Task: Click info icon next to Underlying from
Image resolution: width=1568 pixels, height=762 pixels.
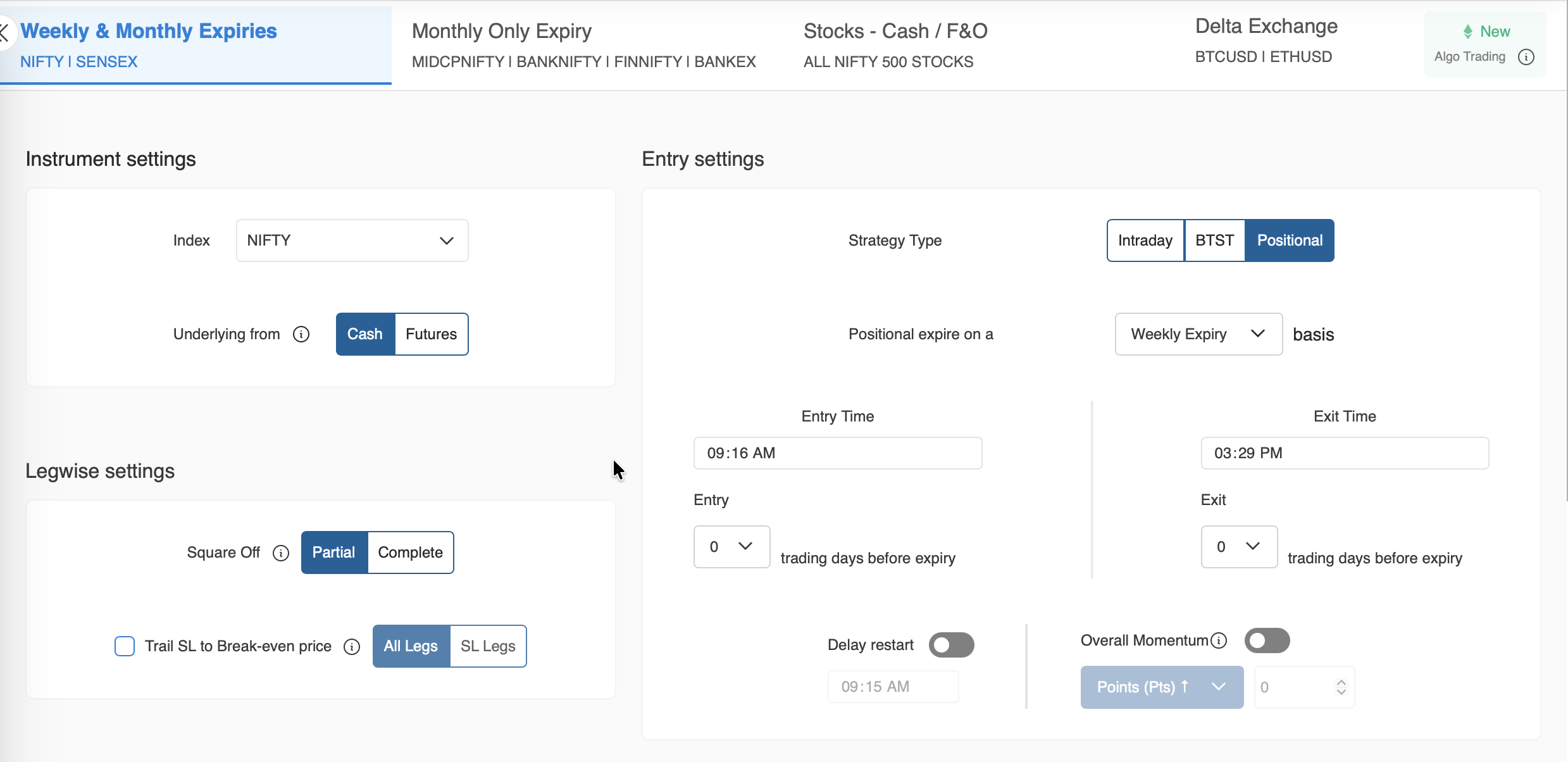Action: 301,334
